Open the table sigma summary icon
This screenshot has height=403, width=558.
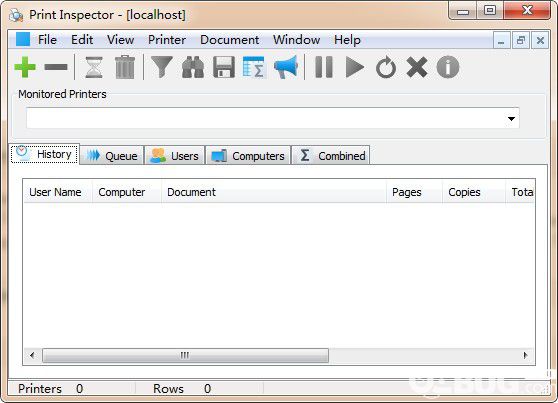click(x=254, y=67)
